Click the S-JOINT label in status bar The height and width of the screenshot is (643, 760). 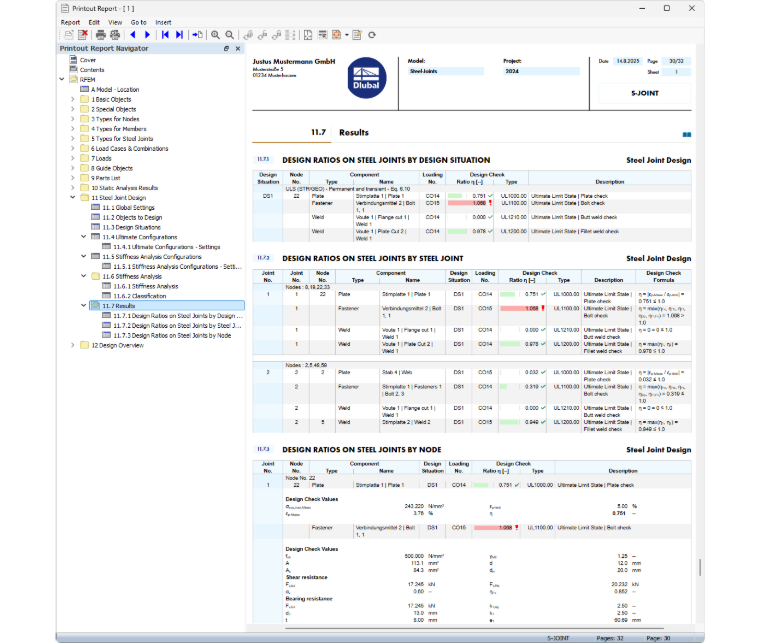click(x=558, y=638)
